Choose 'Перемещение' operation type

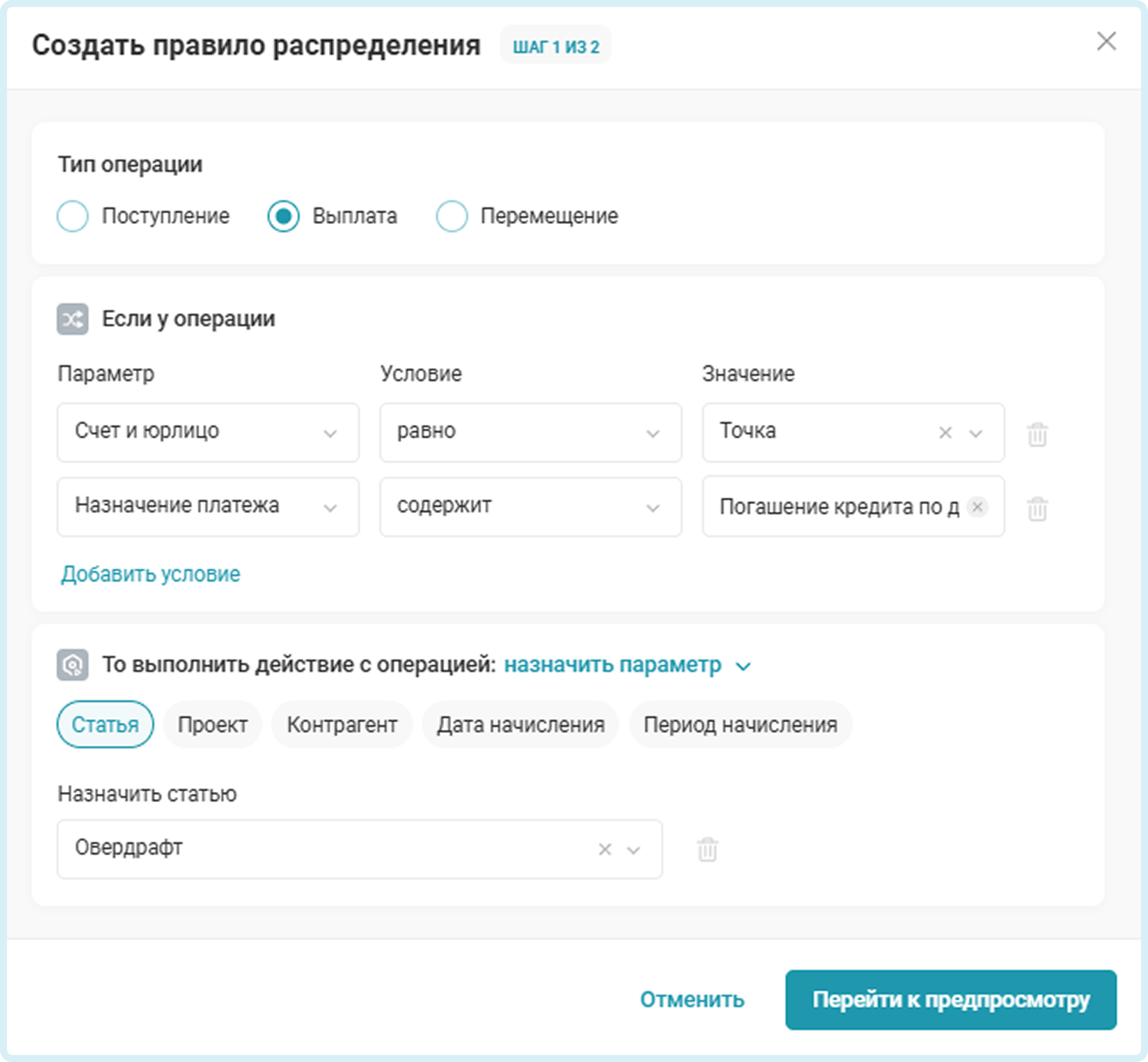pyautogui.click(x=452, y=216)
